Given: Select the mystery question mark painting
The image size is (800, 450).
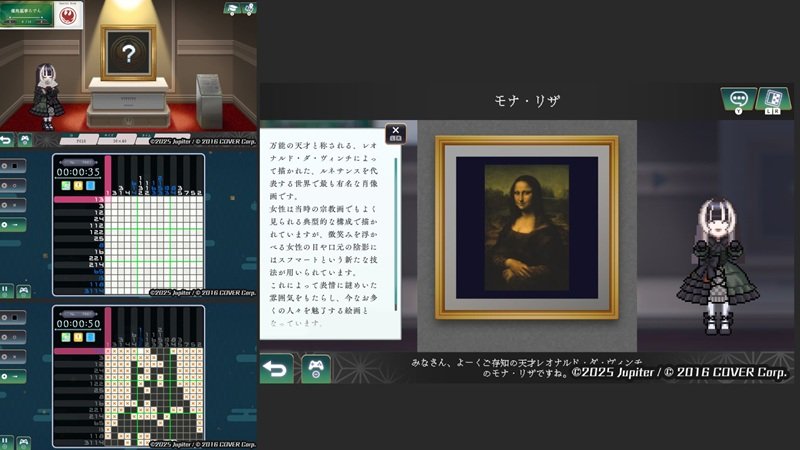Looking at the screenshot, I should tap(128, 53).
